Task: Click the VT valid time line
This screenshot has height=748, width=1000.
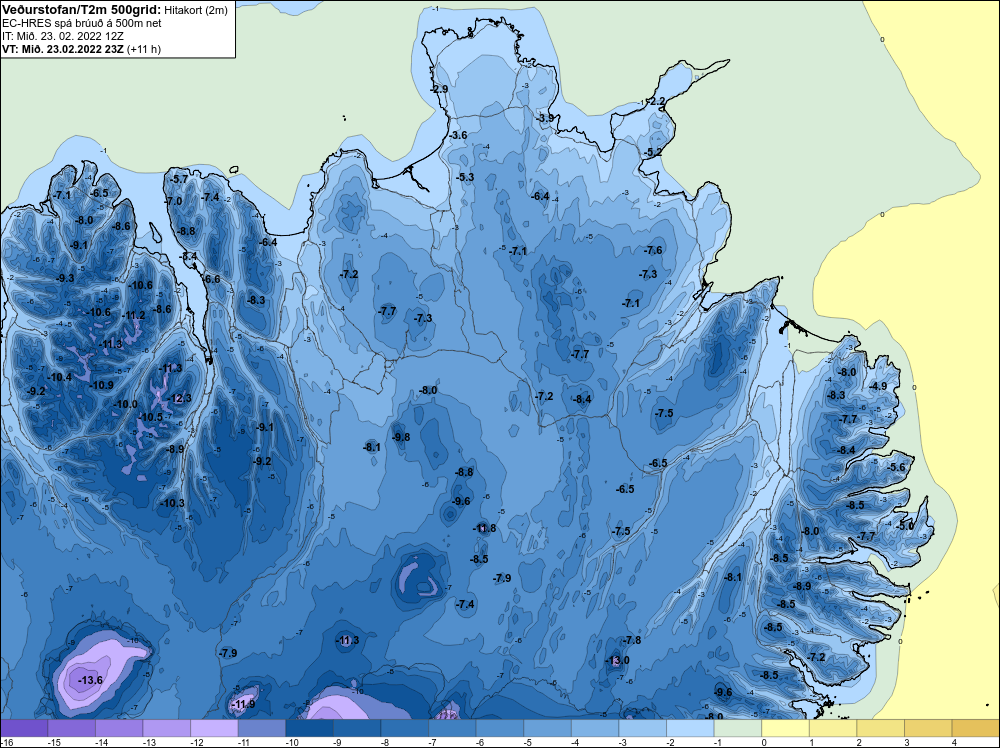Action: click(81, 49)
